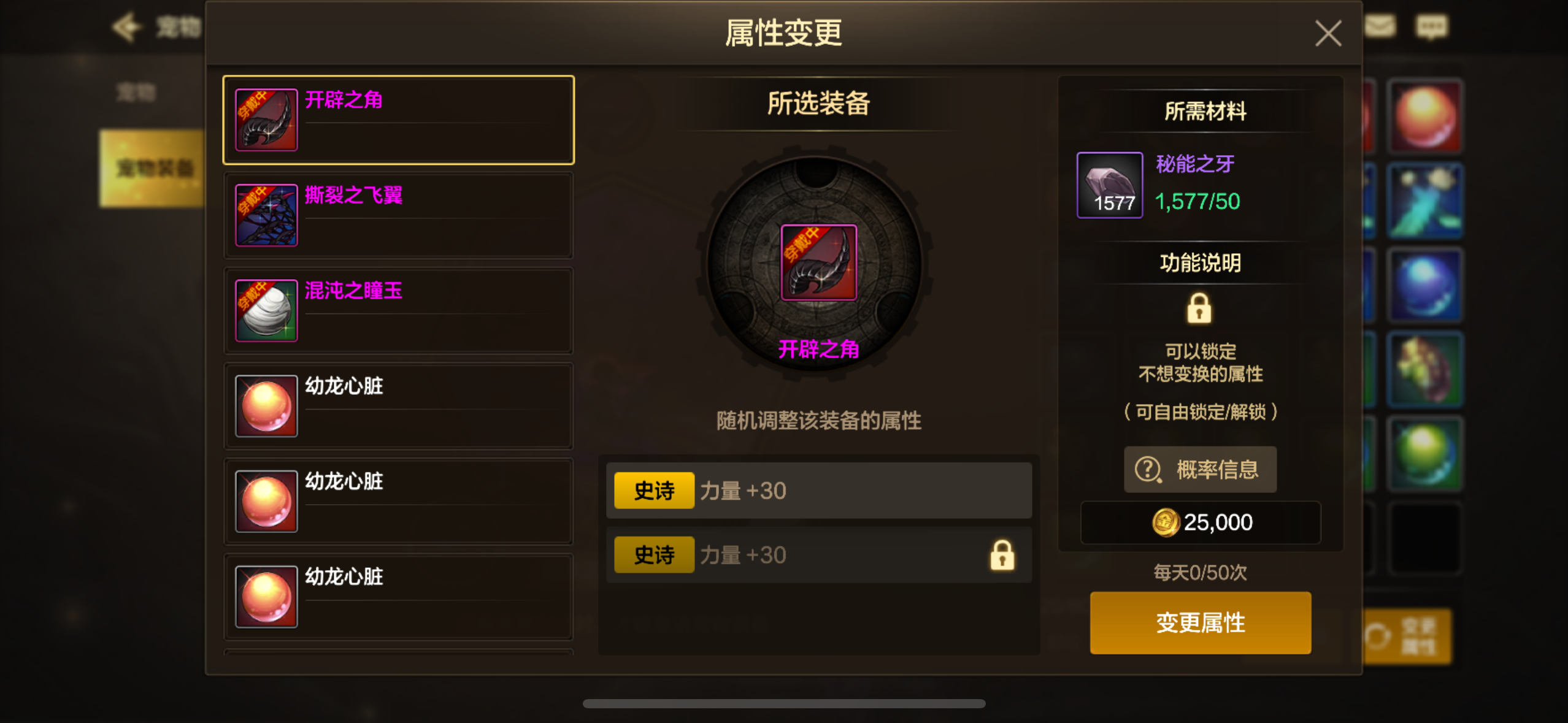Open 概率信息 probability info
The height and width of the screenshot is (723, 1568).
(1200, 470)
